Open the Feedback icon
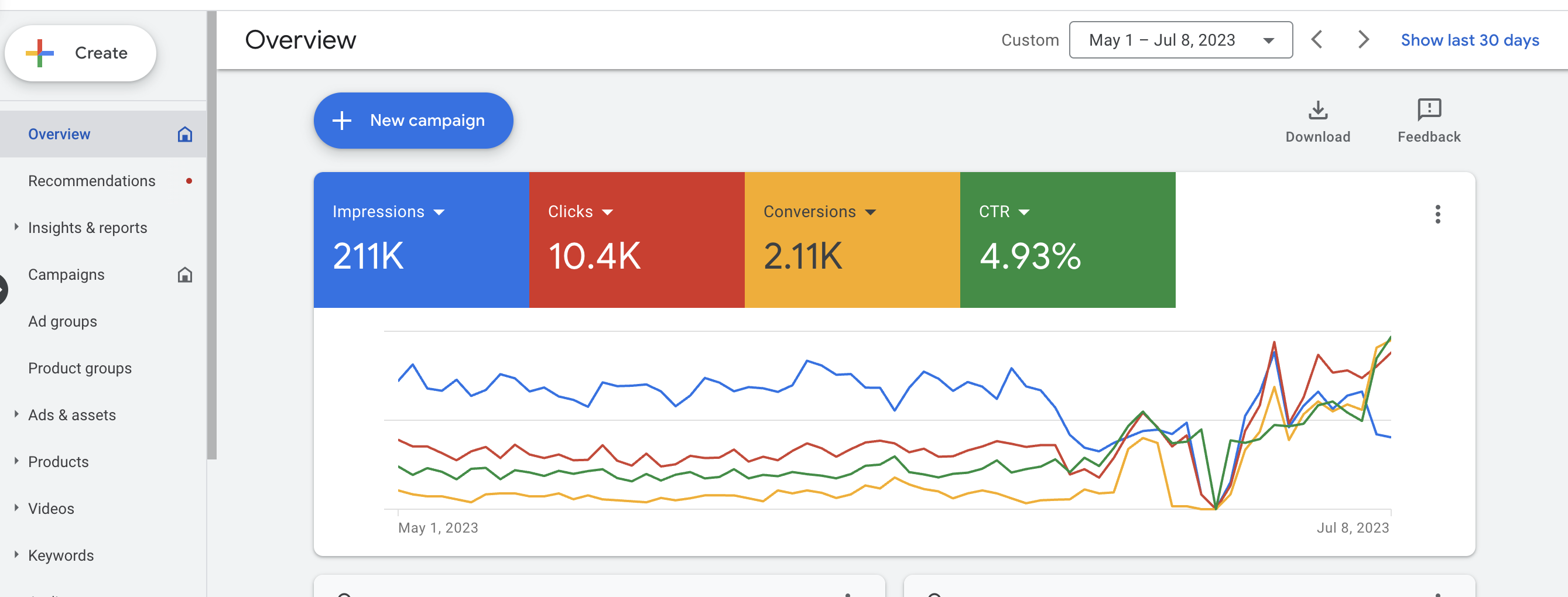The height and width of the screenshot is (597, 1568). 1429,110
